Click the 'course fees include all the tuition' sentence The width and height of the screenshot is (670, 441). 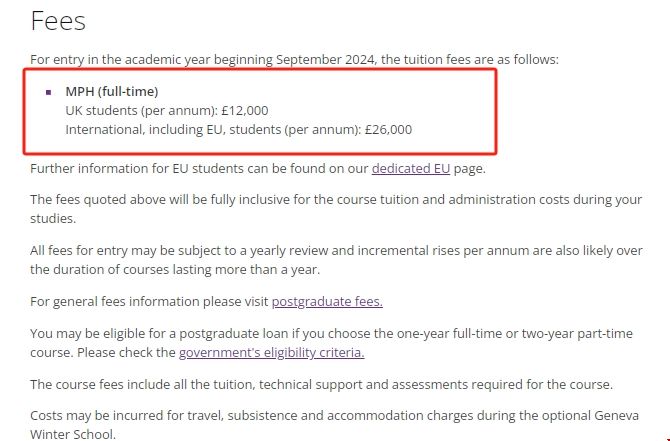tap(320, 384)
